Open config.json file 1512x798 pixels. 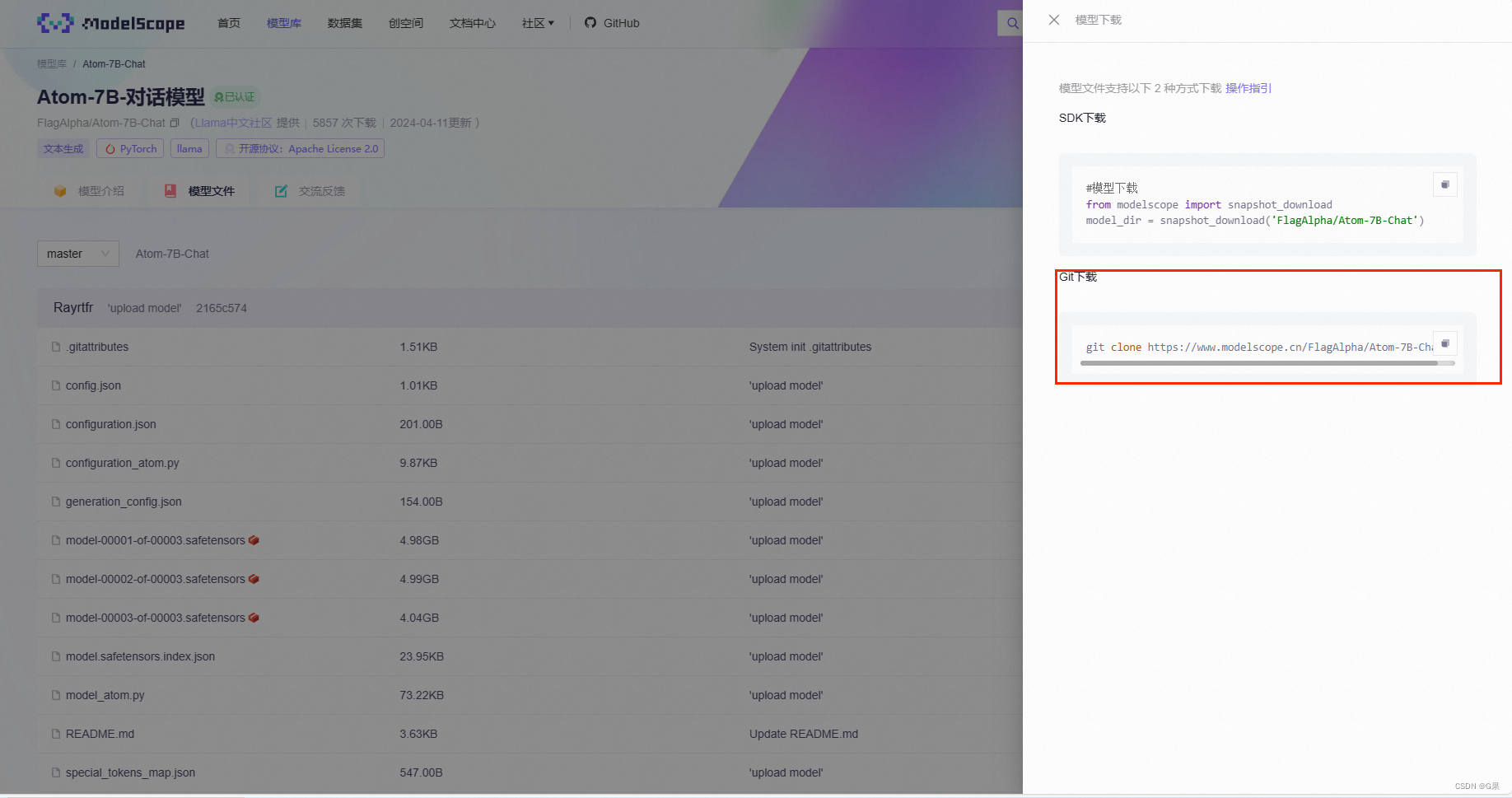tap(93, 385)
